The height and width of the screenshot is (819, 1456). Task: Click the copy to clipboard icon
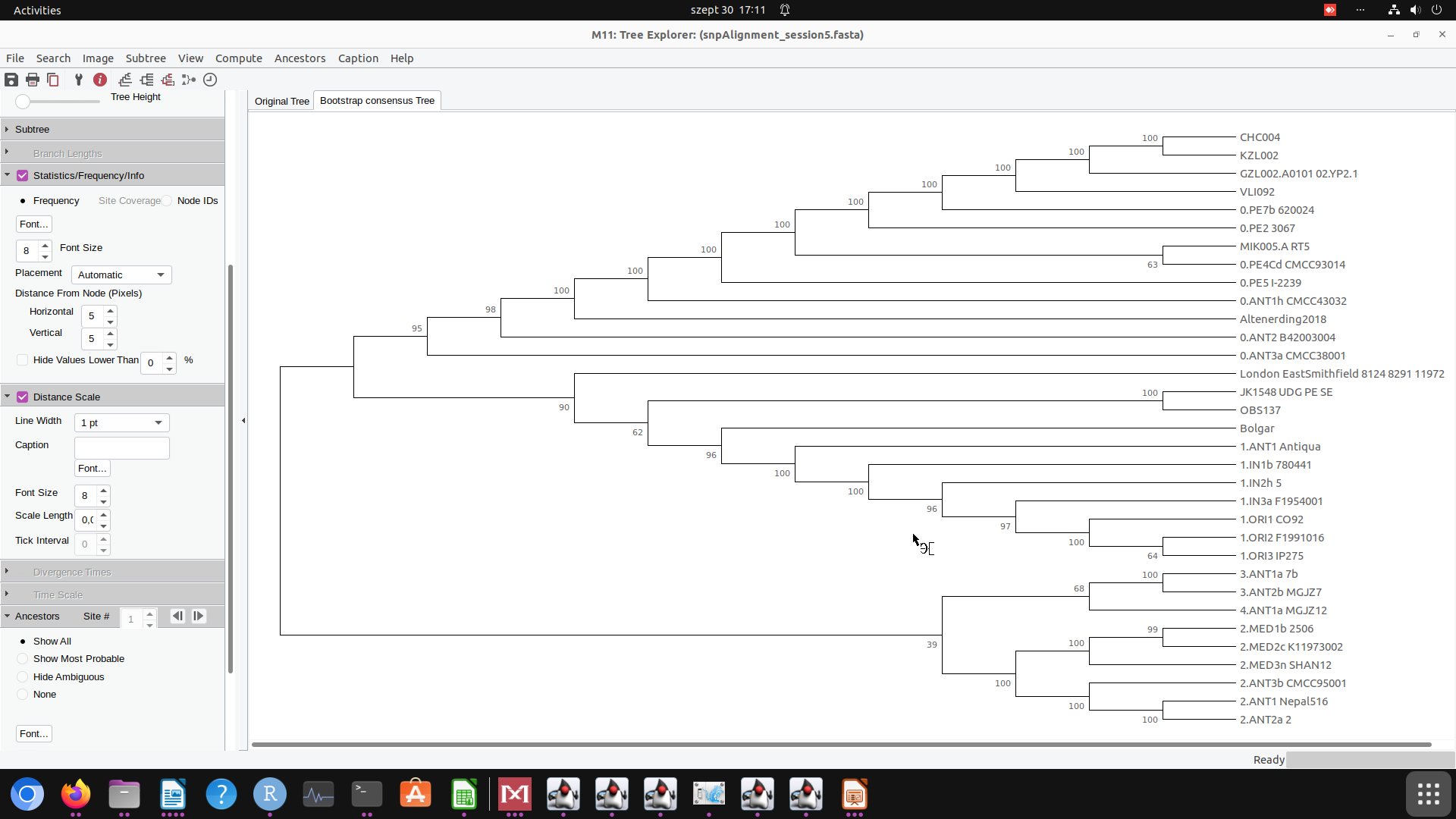(x=53, y=80)
